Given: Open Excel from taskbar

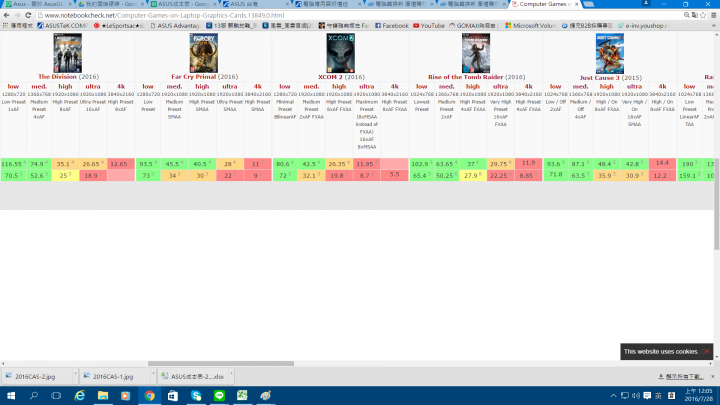Looking at the screenshot, I should click(242, 395).
